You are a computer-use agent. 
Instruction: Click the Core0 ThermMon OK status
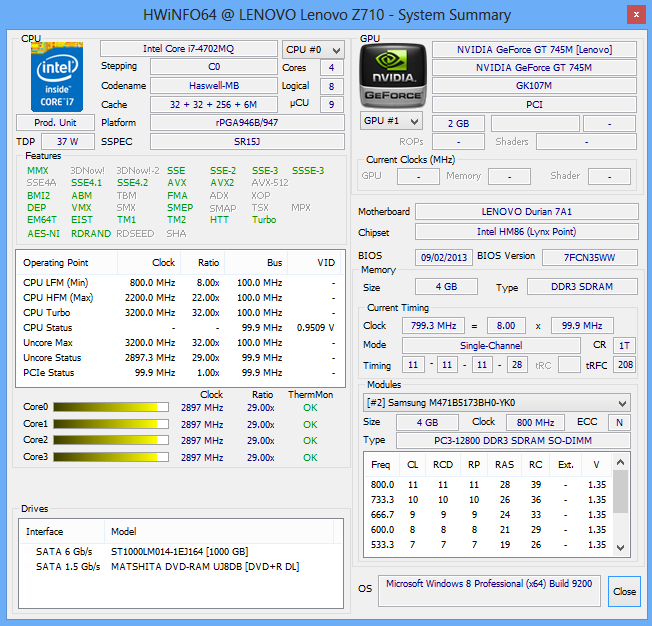[310, 408]
